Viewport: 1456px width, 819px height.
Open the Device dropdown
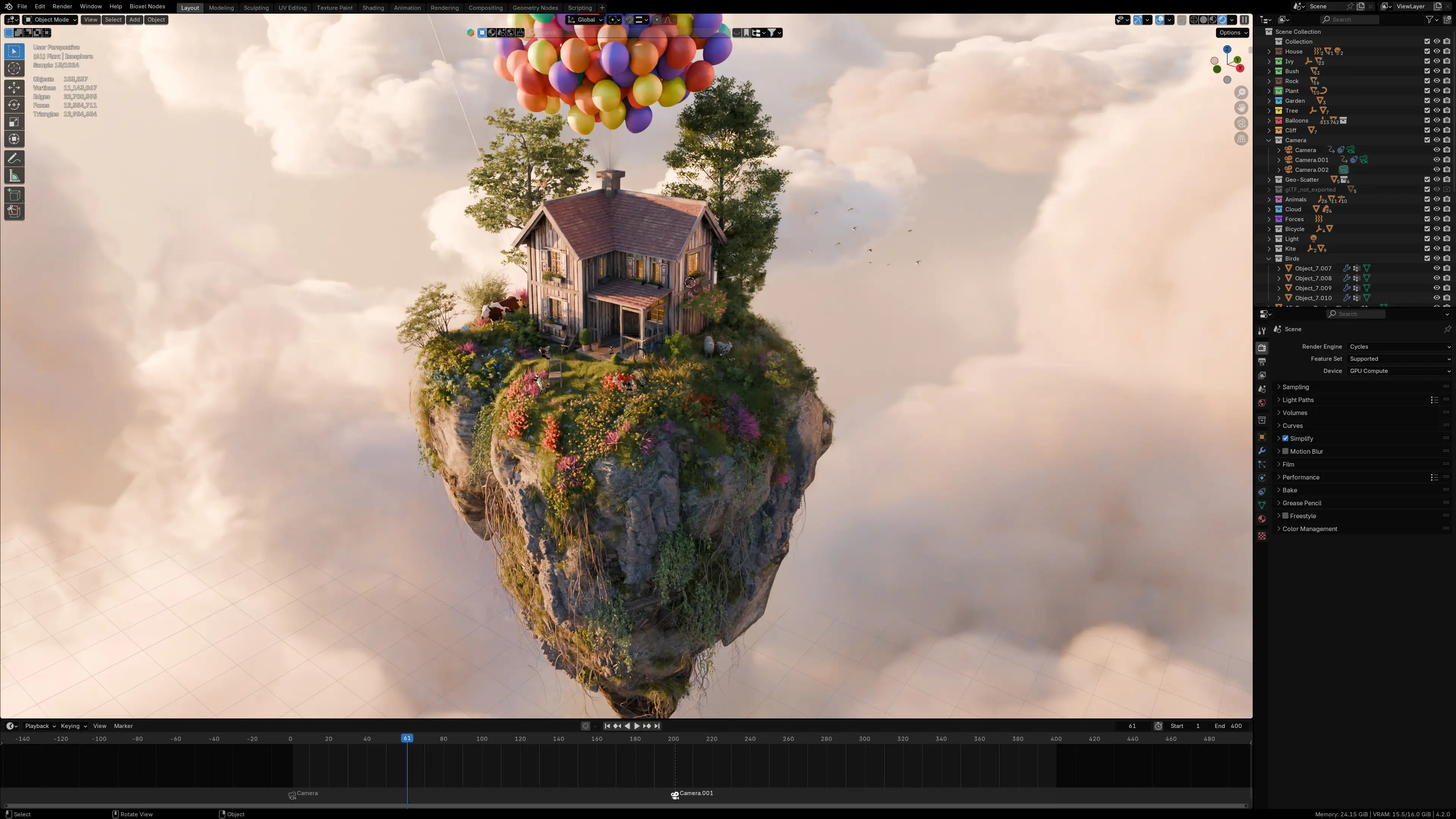coord(1399,371)
